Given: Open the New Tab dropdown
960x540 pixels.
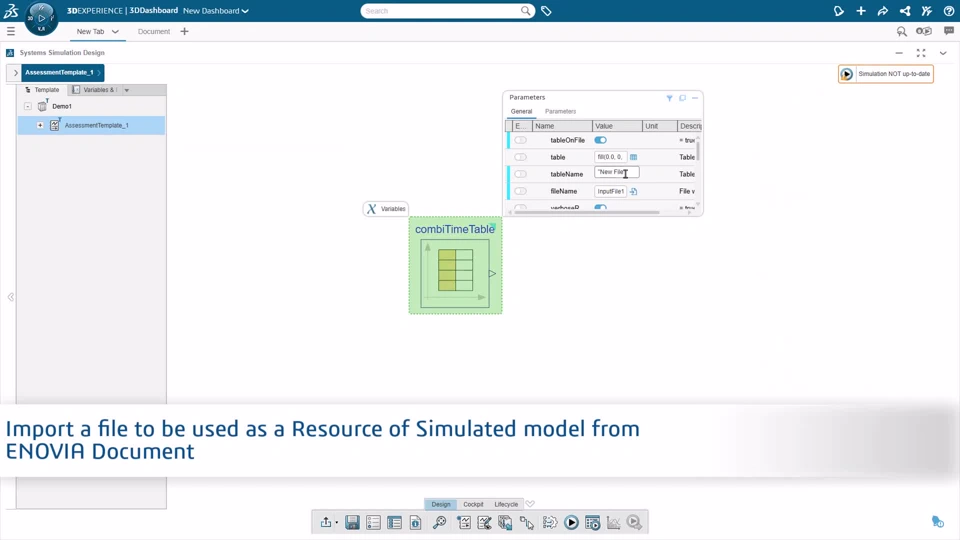Looking at the screenshot, I should click(115, 31).
